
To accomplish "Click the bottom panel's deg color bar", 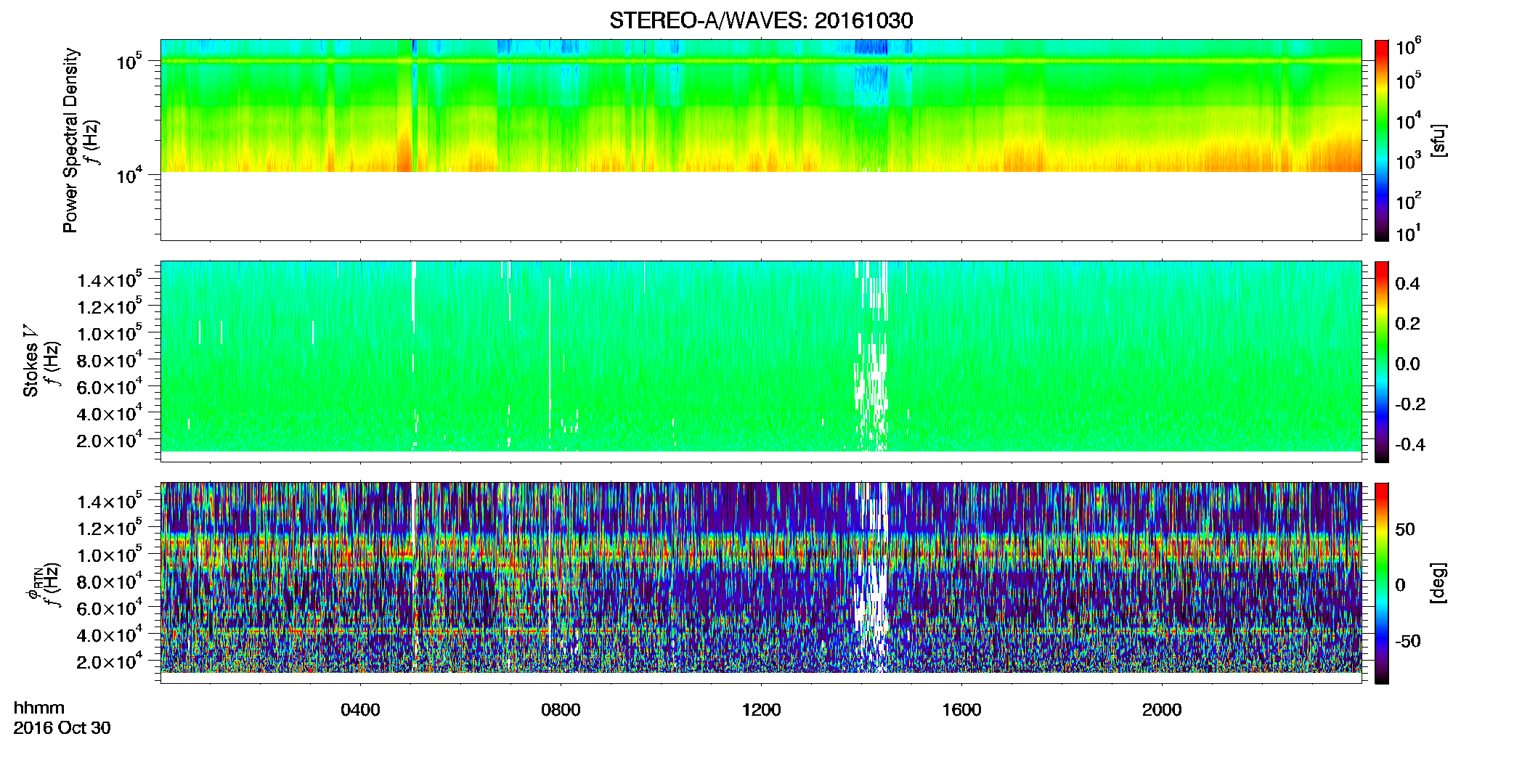I will pyautogui.click(x=1382, y=583).
